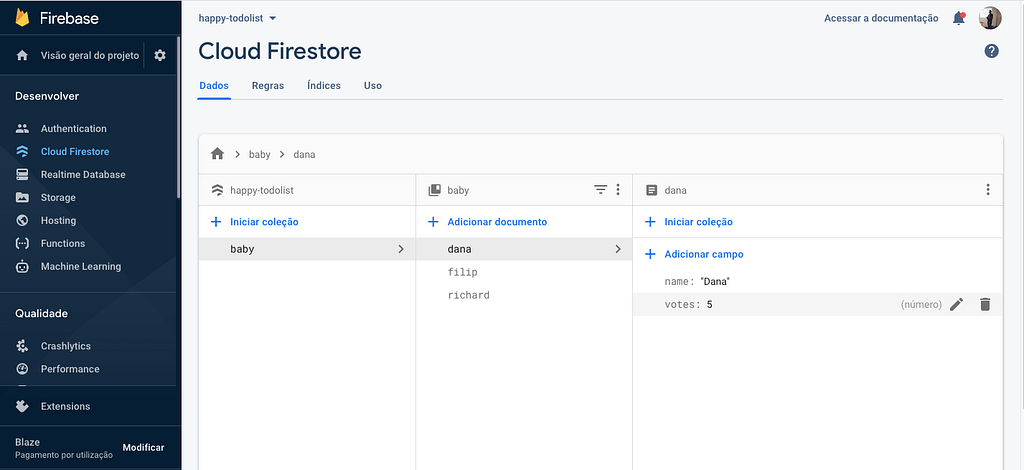The height and width of the screenshot is (470, 1024).
Task: Click the breadcrumb home icon
Action: [217, 154]
